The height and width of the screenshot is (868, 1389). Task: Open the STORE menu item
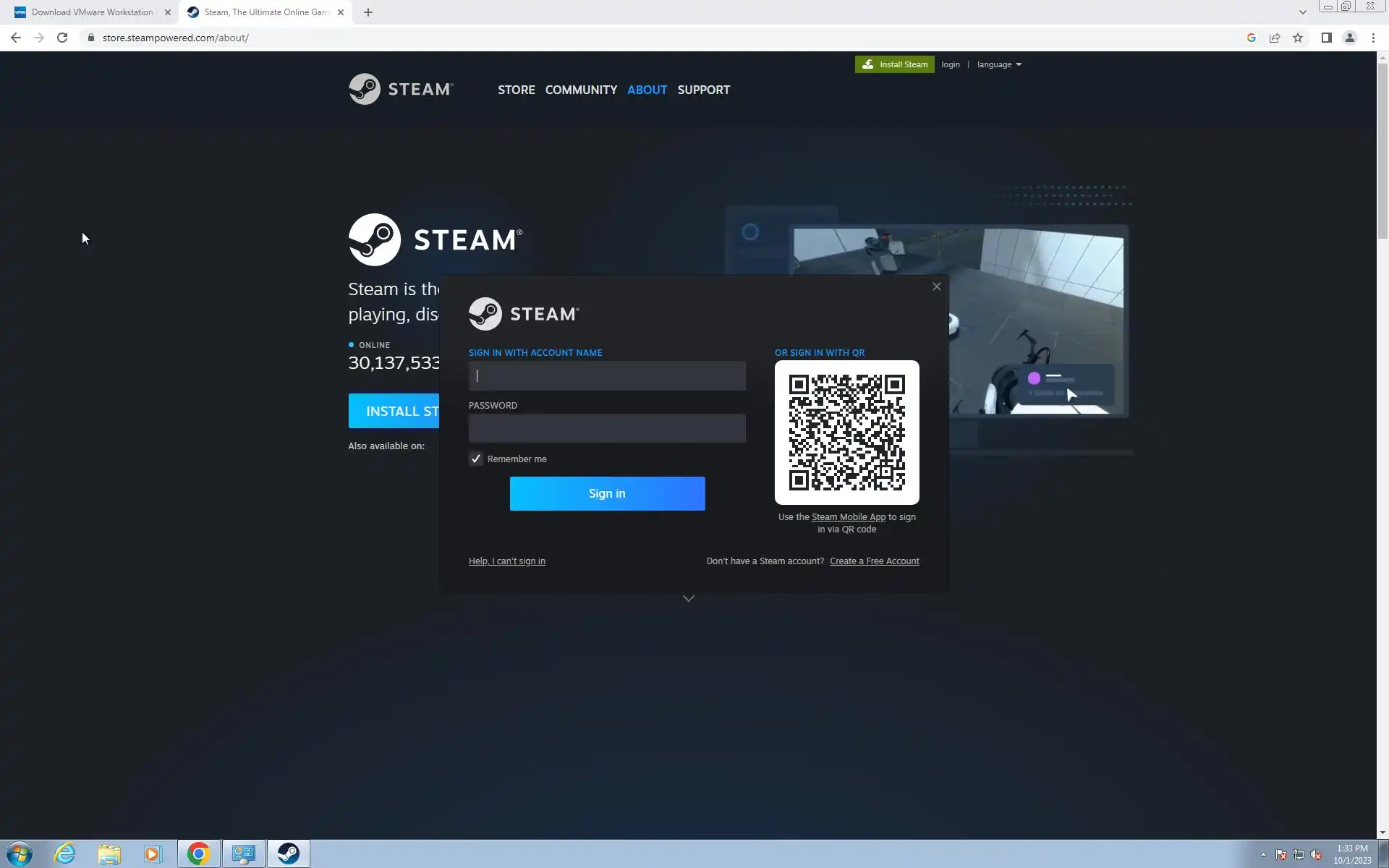click(x=516, y=90)
